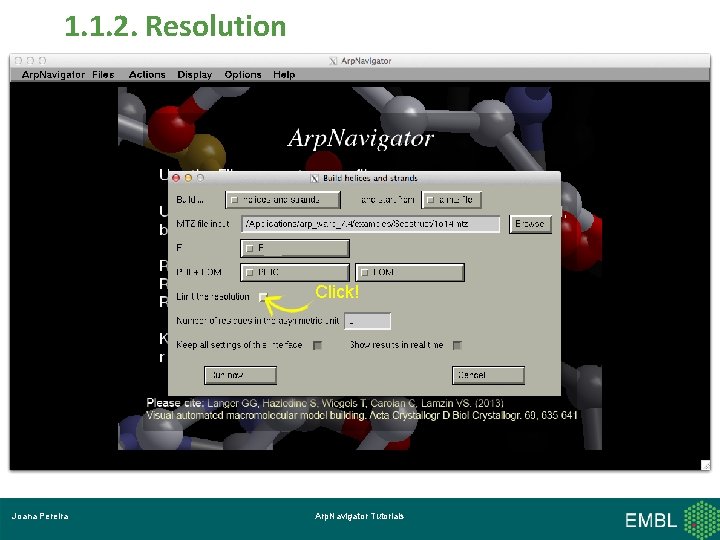
Task: Open the 'and start from' file dropdown
Action: pos(451,200)
